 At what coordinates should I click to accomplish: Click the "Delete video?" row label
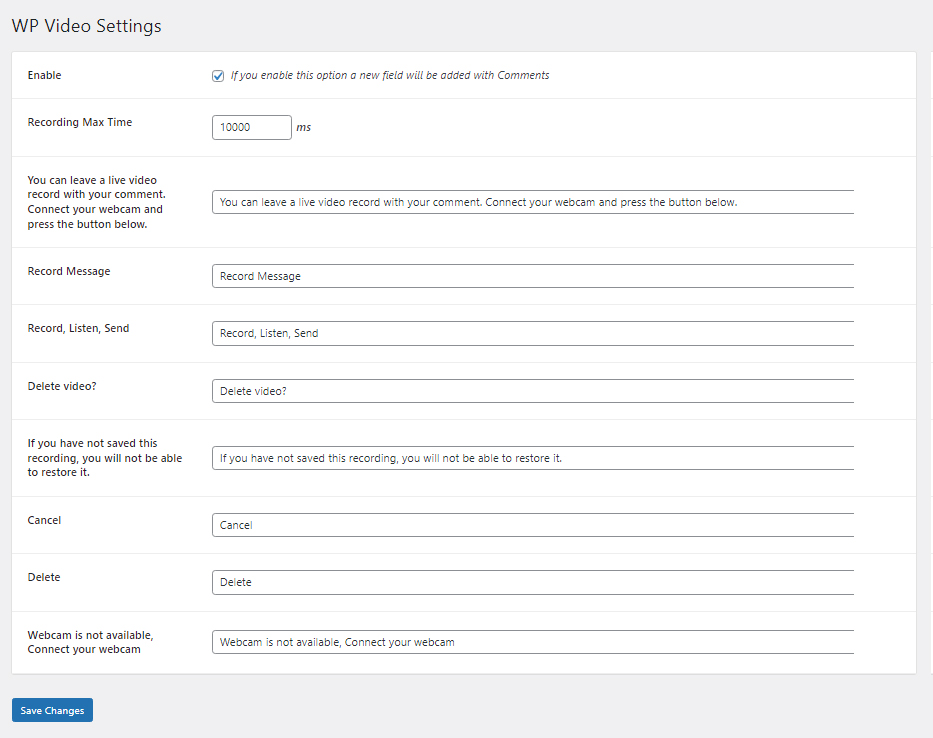pos(62,386)
